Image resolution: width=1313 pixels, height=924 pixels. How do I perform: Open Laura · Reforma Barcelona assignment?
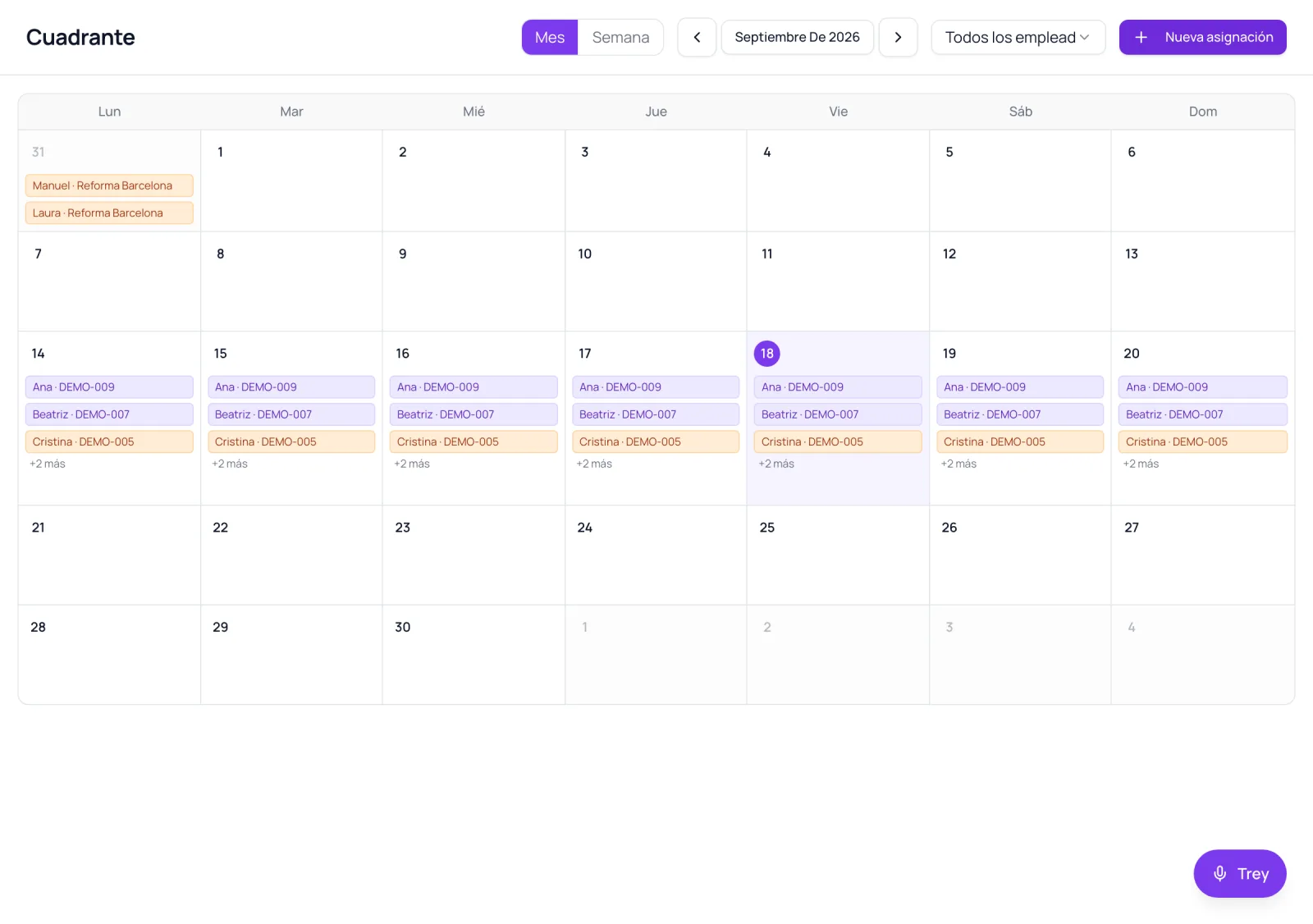pos(109,213)
